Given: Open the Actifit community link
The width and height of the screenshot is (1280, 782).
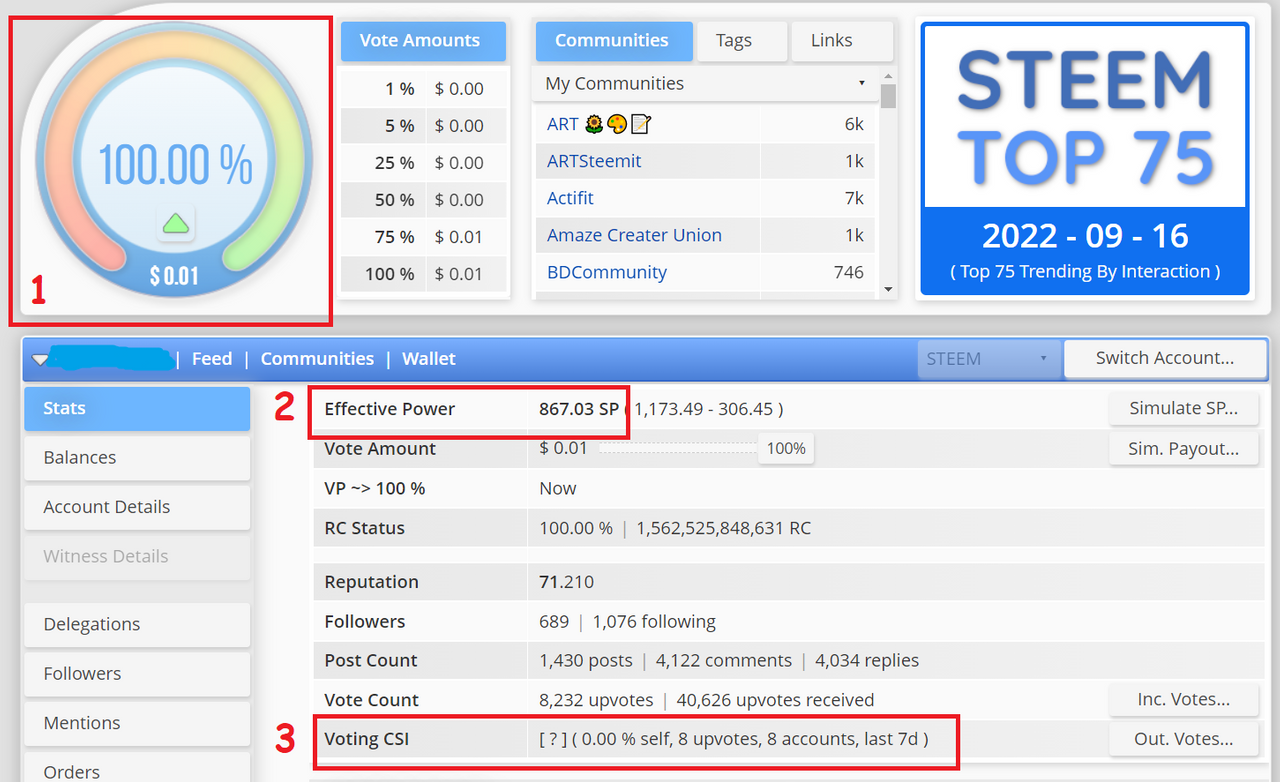Looking at the screenshot, I should point(570,198).
